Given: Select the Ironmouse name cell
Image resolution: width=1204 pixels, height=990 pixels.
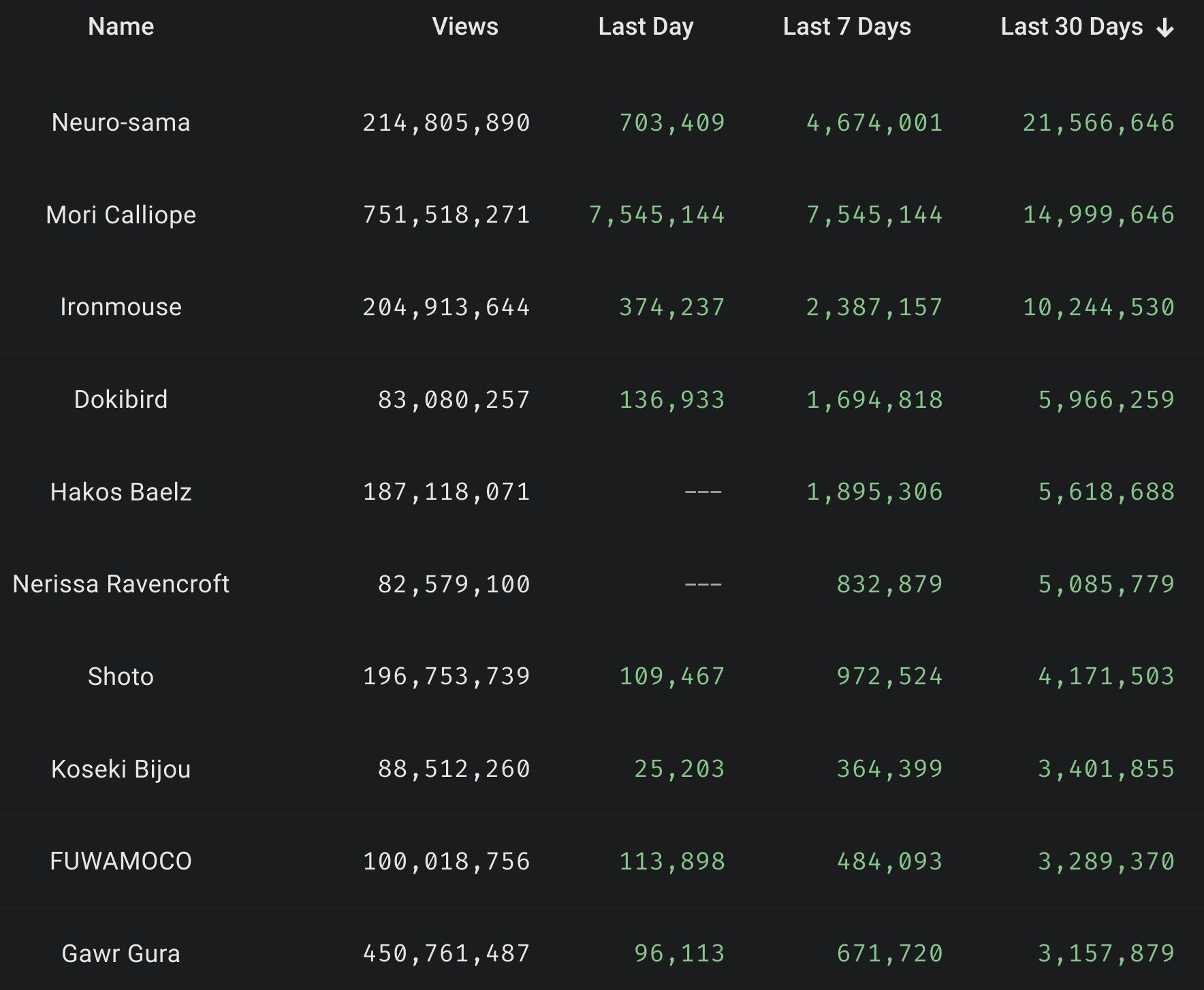Looking at the screenshot, I should pos(121,307).
